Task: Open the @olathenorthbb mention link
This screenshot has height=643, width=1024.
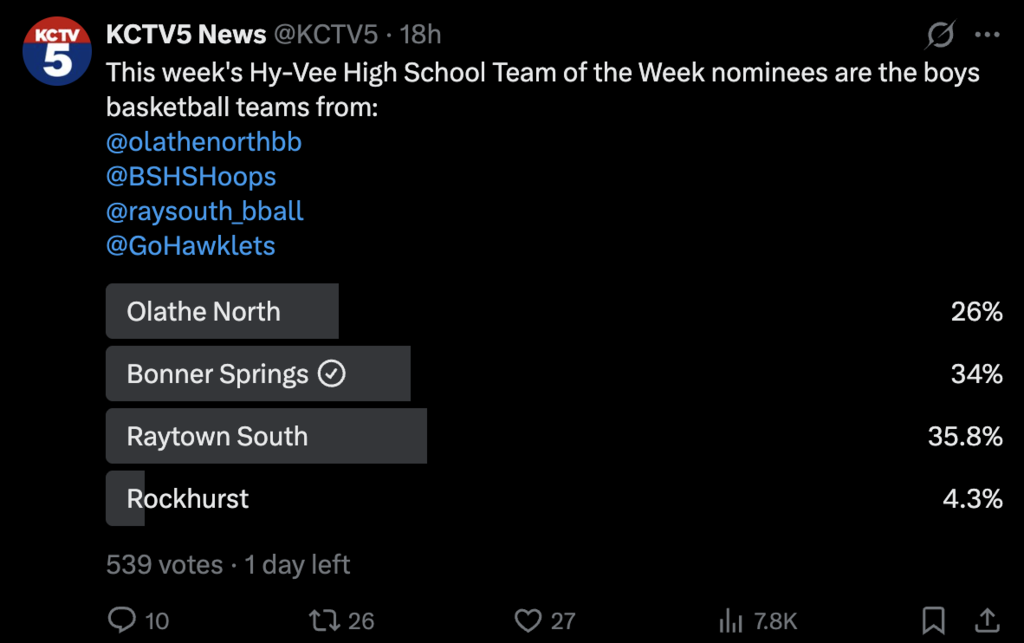Action: [204, 142]
